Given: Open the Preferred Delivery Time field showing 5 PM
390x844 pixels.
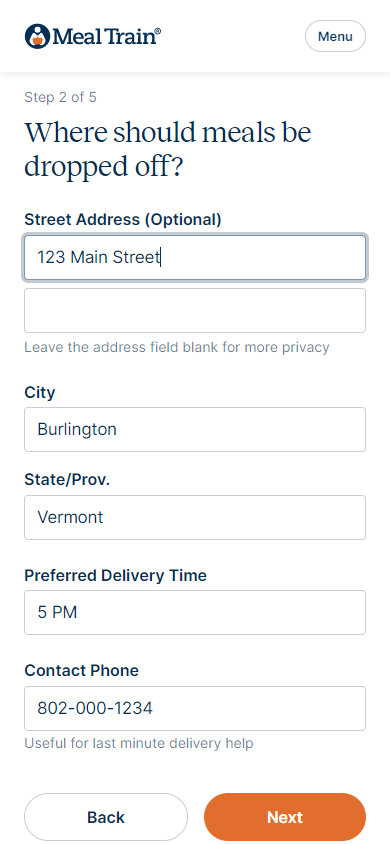Looking at the screenshot, I should pyautogui.click(x=195, y=613).
